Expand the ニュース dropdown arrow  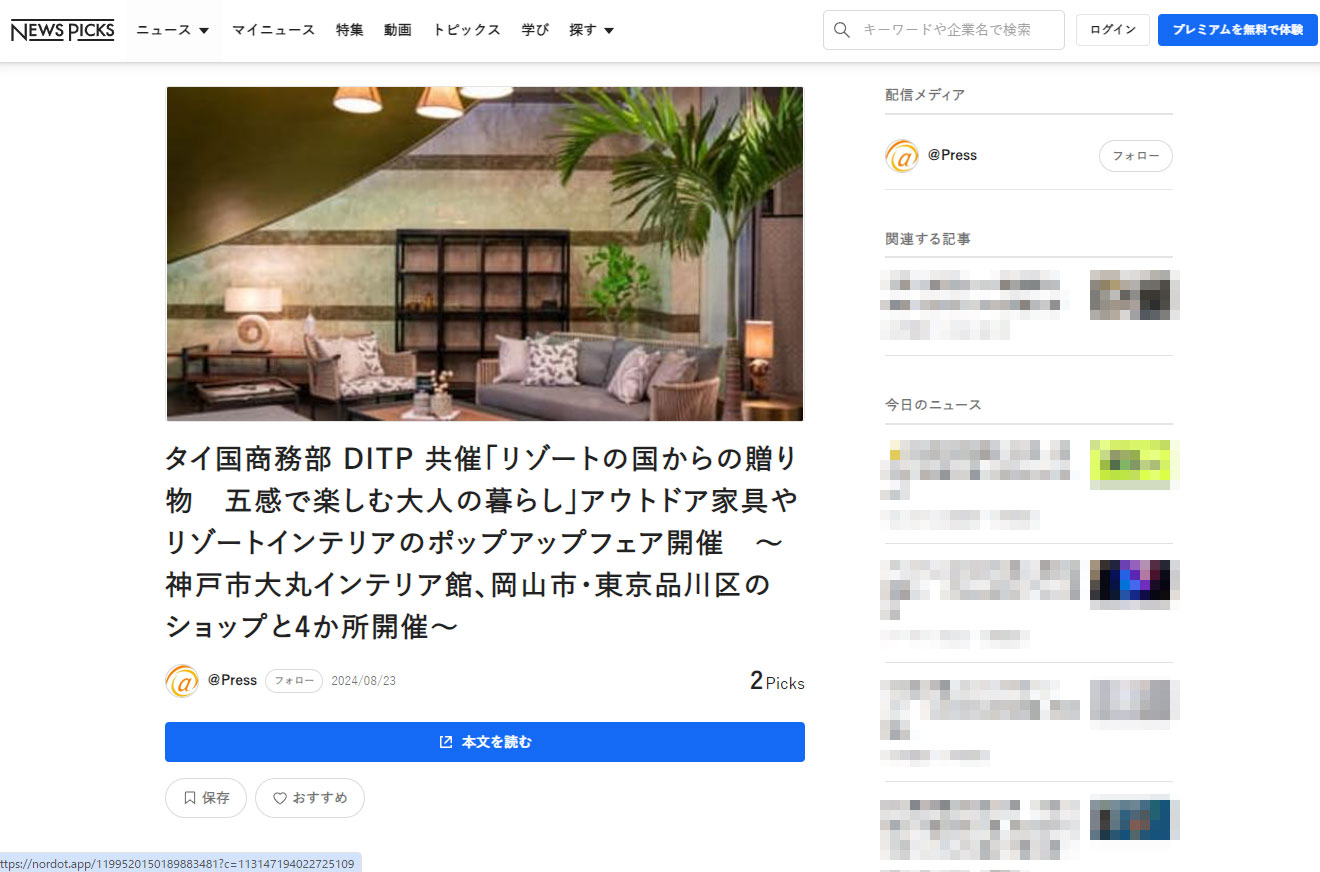point(204,30)
